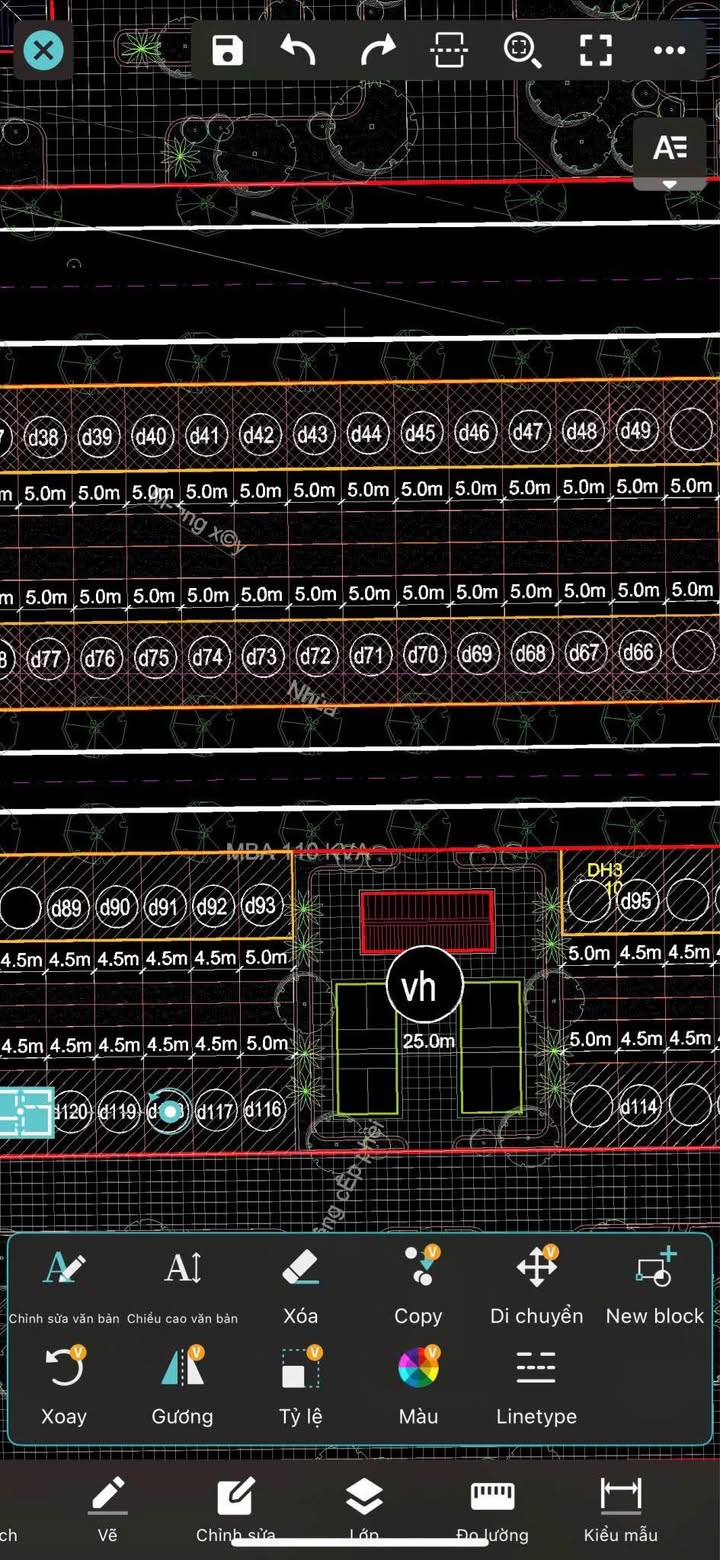
Task: Open the Đo lường measure tab
Action: (492, 1508)
